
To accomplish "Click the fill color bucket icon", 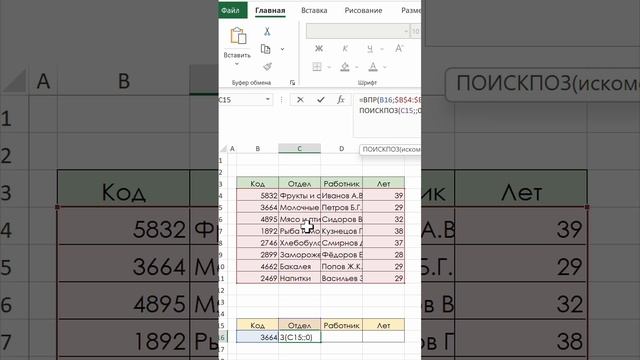I will [x=345, y=67].
